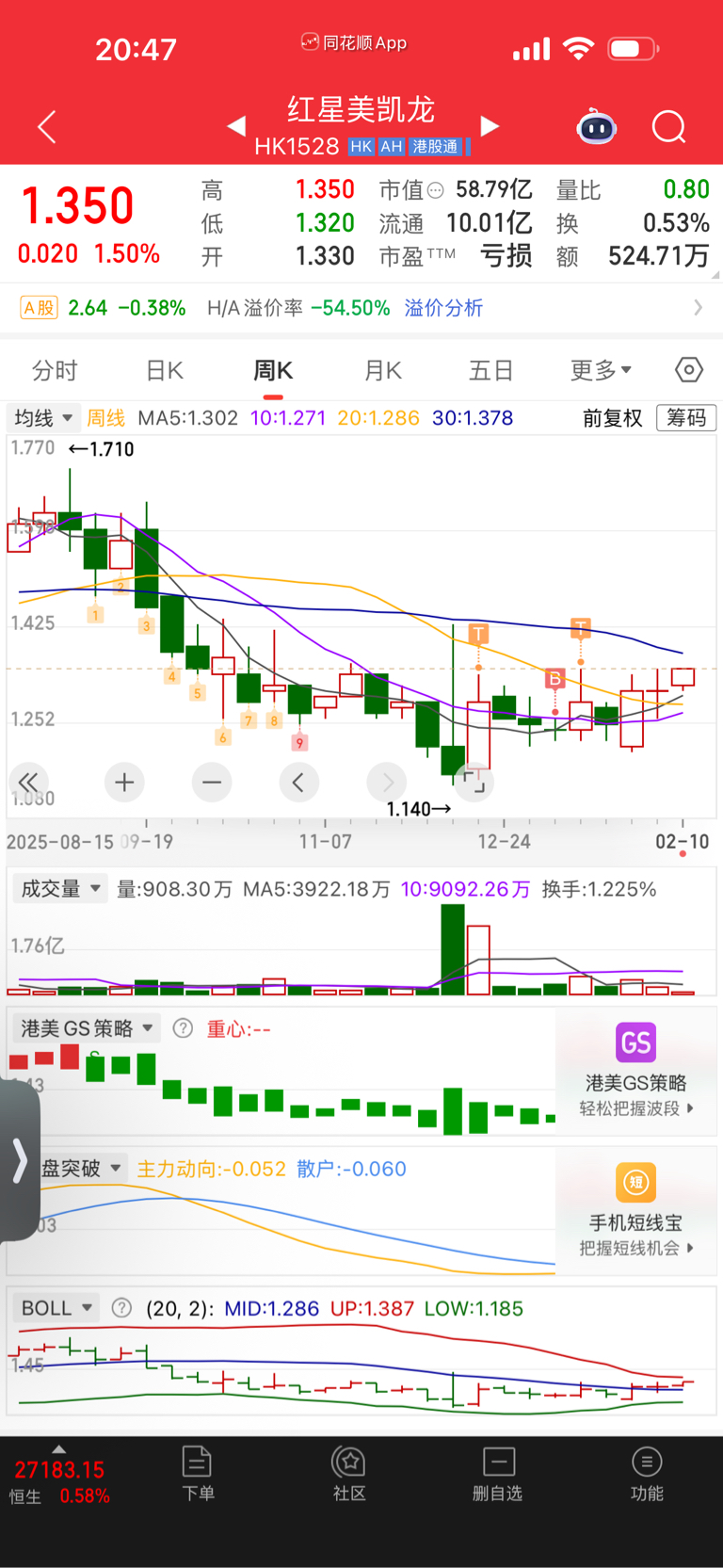Zoom out chart with minus button
Image resolution: width=723 pixels, height=1568 pixels.
click(x=212, y=782)
